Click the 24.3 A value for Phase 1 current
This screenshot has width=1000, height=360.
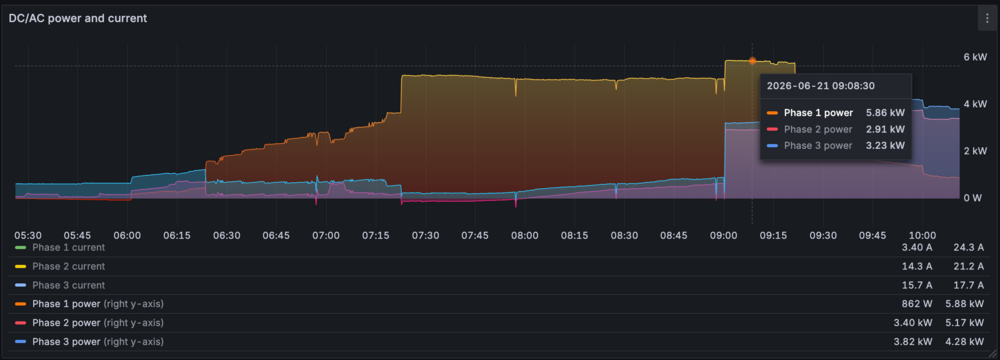969,247
